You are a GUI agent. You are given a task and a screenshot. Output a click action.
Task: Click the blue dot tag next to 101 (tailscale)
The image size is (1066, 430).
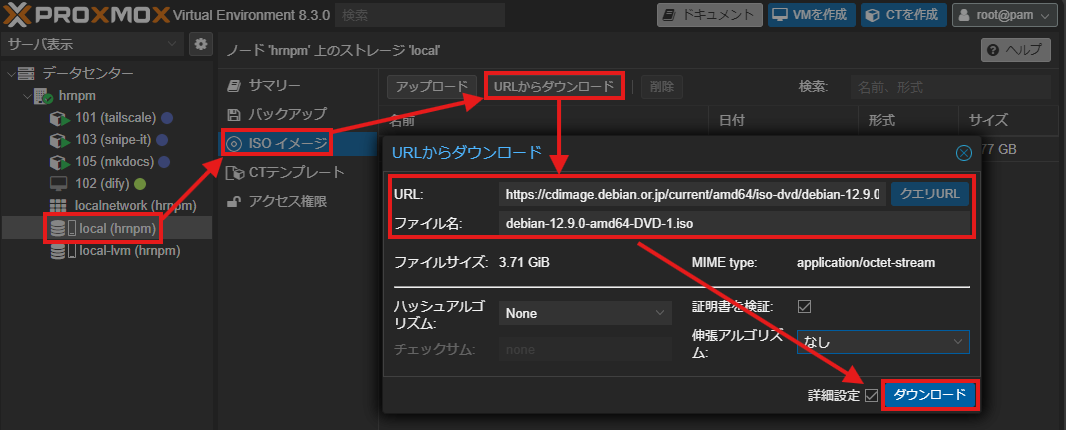tap(167, 118)
